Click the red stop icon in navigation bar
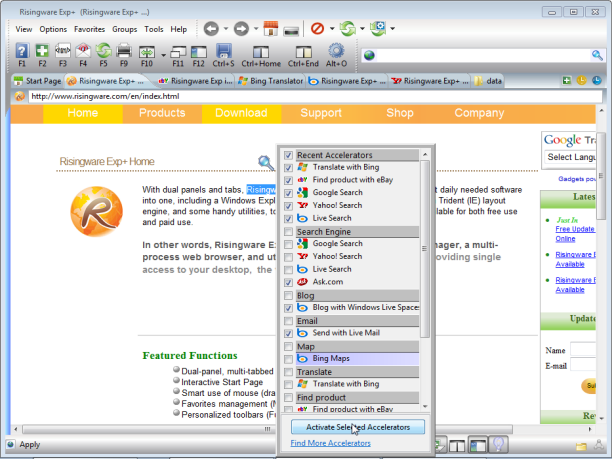 (x=317, y=29)
